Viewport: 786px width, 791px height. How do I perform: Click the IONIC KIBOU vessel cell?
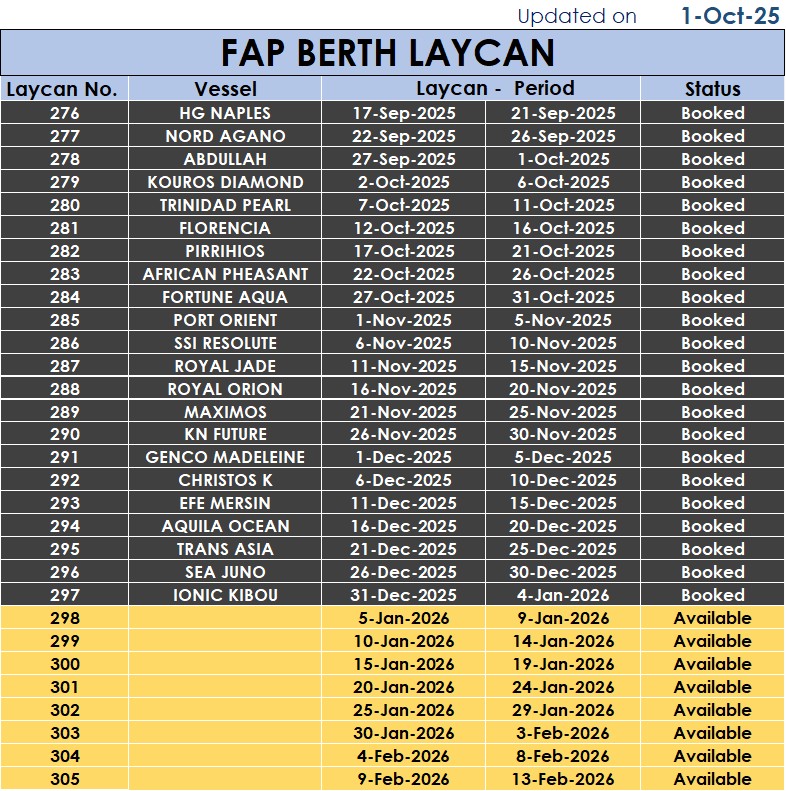coord(225,595)
